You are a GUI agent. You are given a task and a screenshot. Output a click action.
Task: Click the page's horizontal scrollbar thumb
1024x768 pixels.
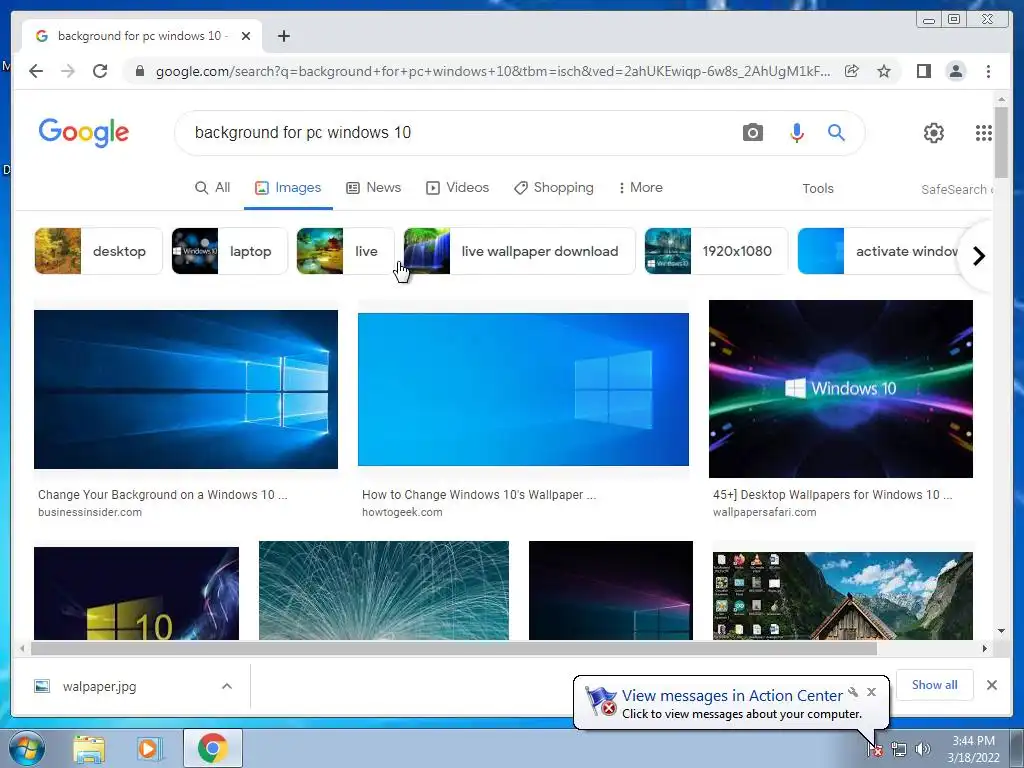click(454, 648)
